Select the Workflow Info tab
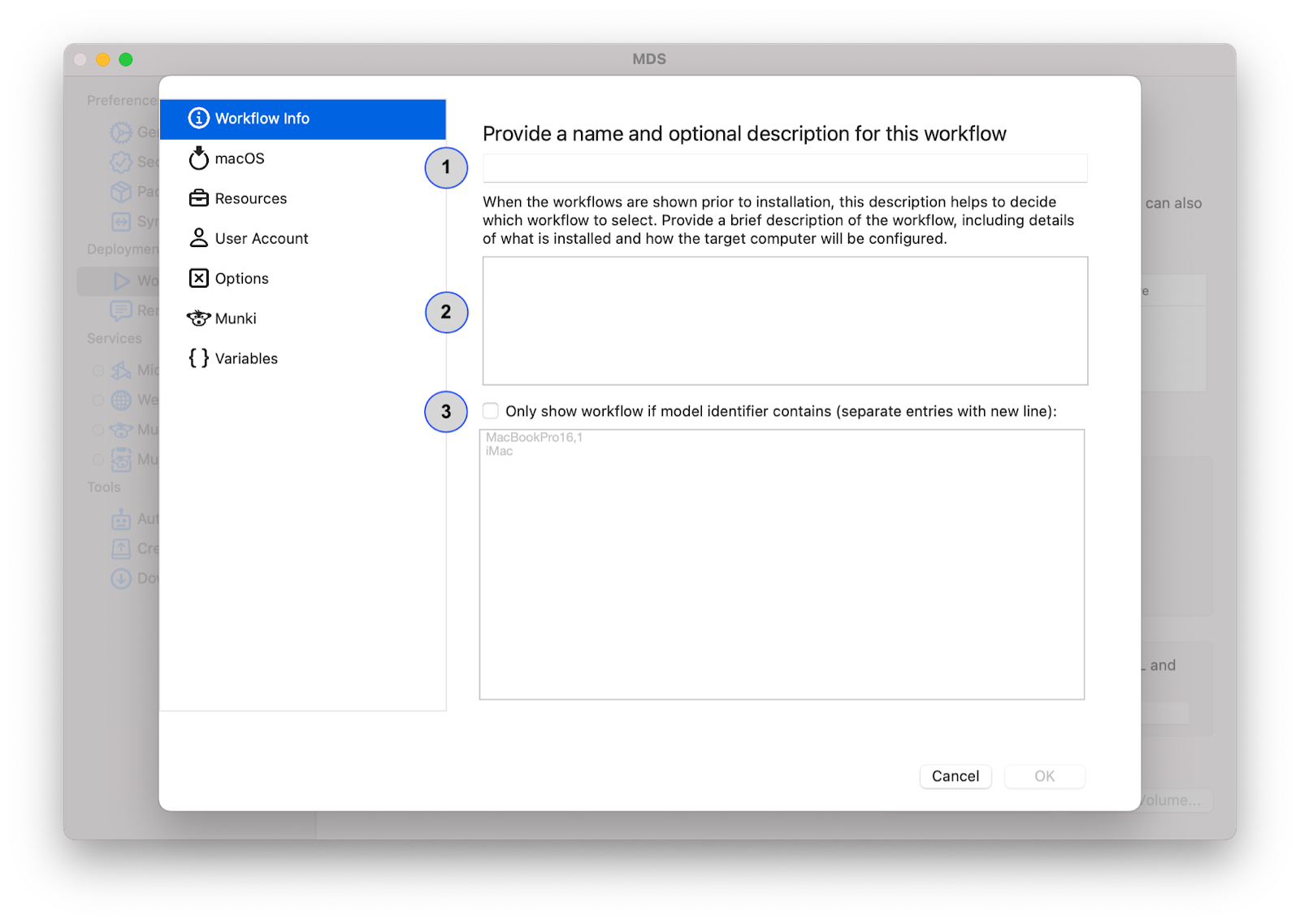 pos(303,119)
